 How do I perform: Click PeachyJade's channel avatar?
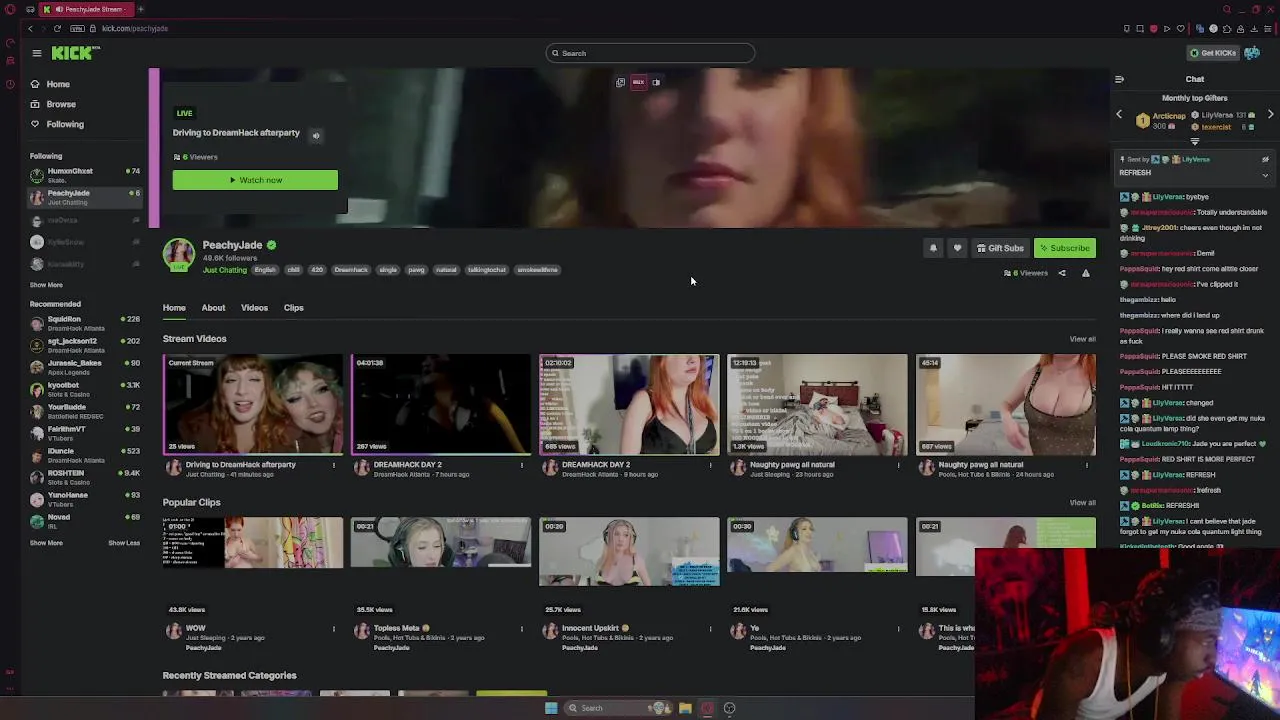tap(179, 254)
